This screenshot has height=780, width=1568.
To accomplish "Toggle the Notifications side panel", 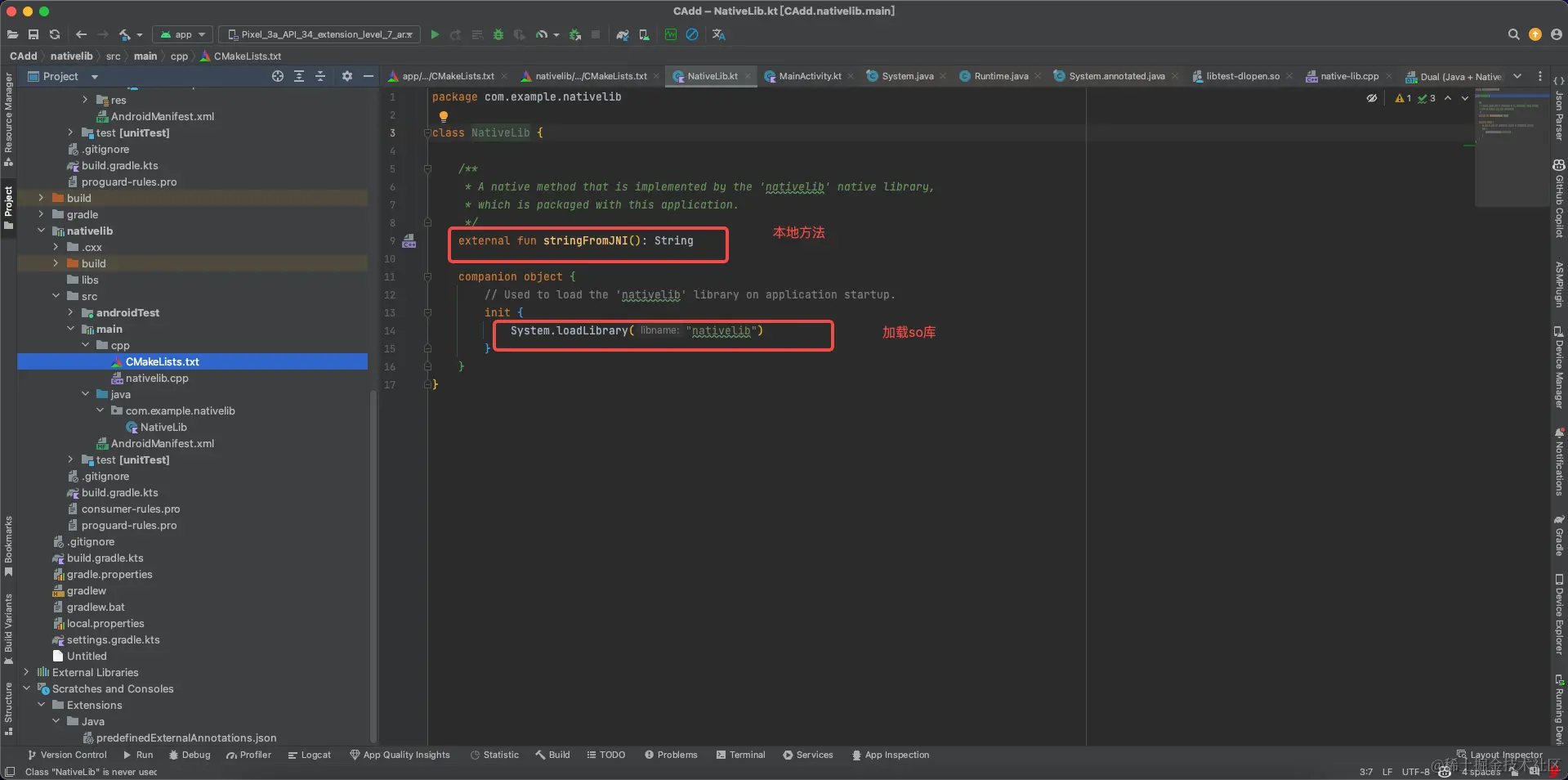I will coord(1559,462).
